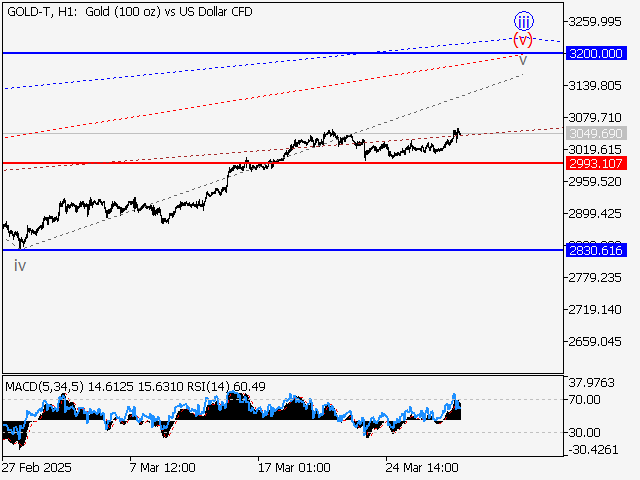
Task: Select the 7 Mar 12:00 time label
Action: [161, 467]
